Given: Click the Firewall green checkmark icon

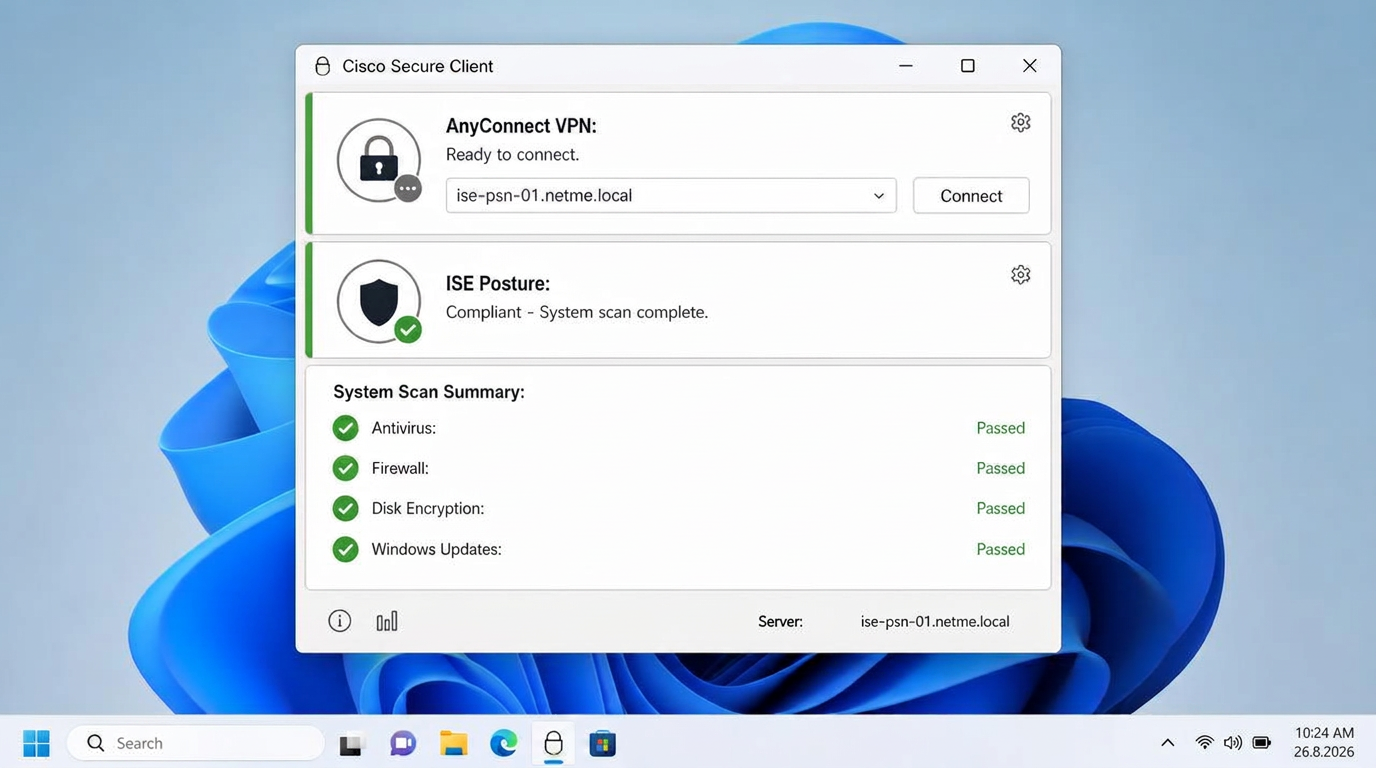Looking at the screenshot, I should 345,468.
